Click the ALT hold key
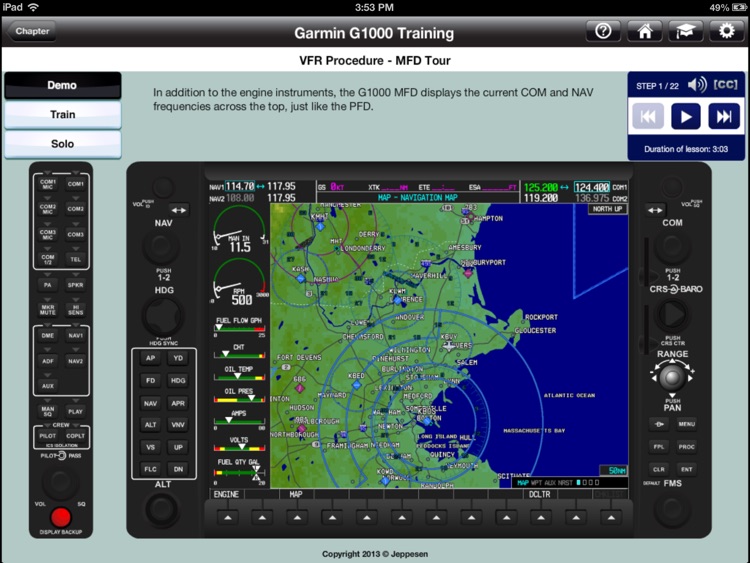Image resolution: width=750 pixels, height=563 pixels. pos(150,424)
